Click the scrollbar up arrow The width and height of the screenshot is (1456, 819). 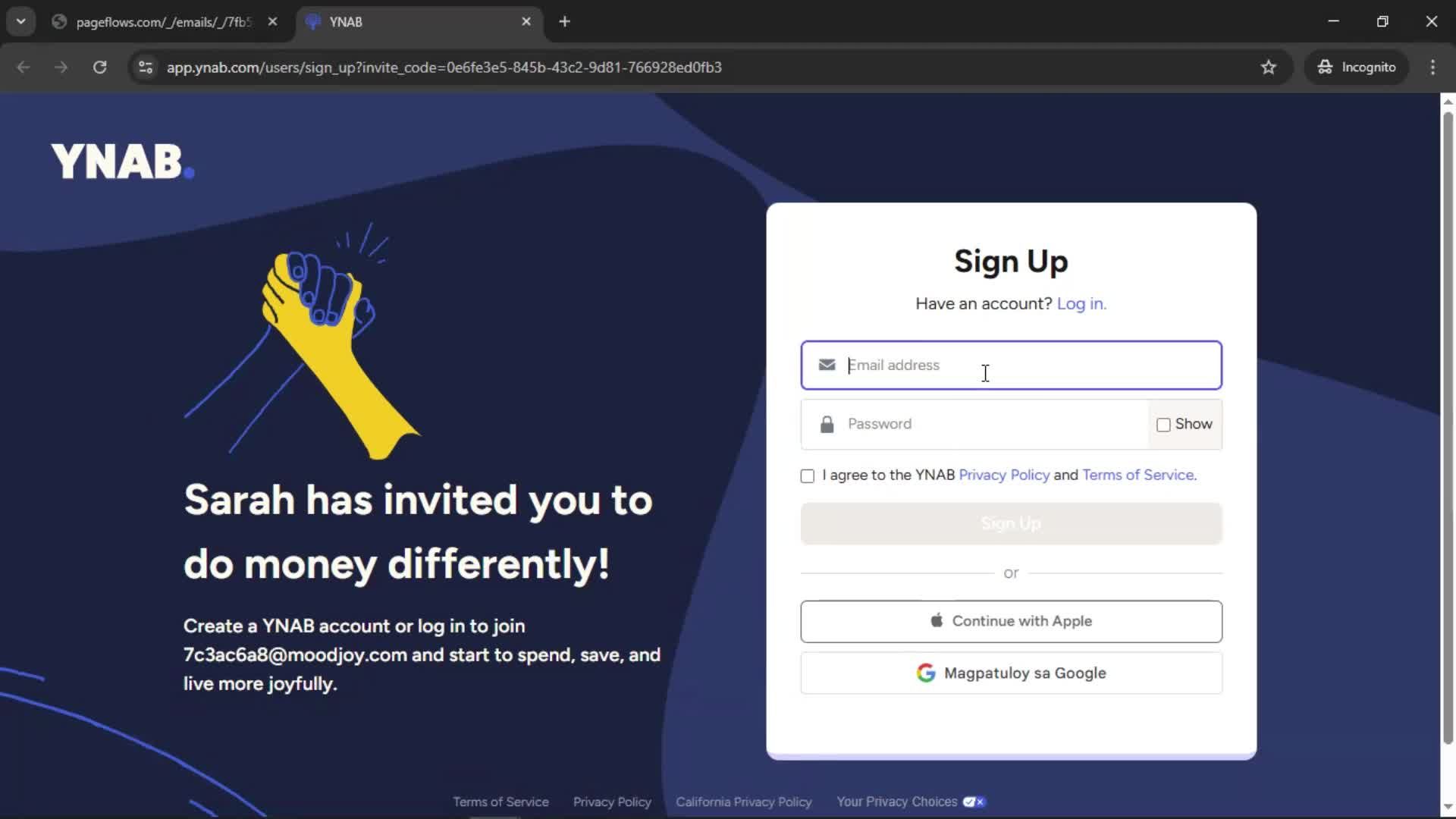1448,101
